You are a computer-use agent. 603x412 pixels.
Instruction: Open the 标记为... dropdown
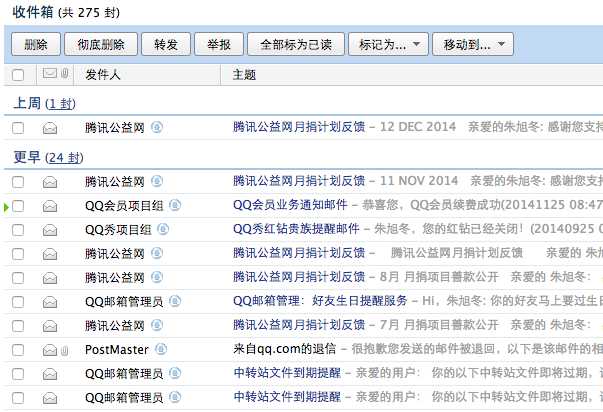pos(388,45)
